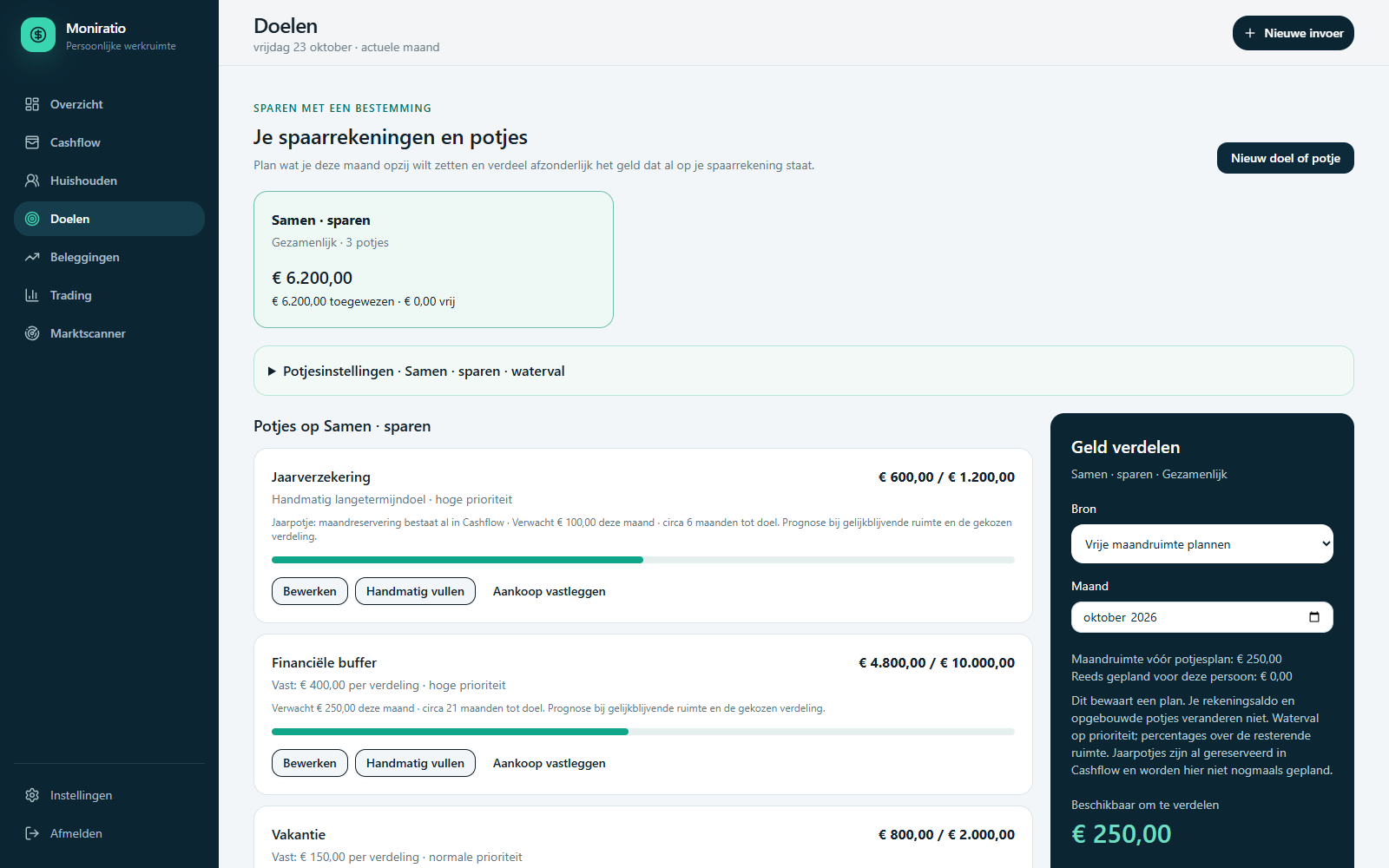Click the Instellingen gear icon
This screenshot has height=868, width=1389.
click(32, 795)
